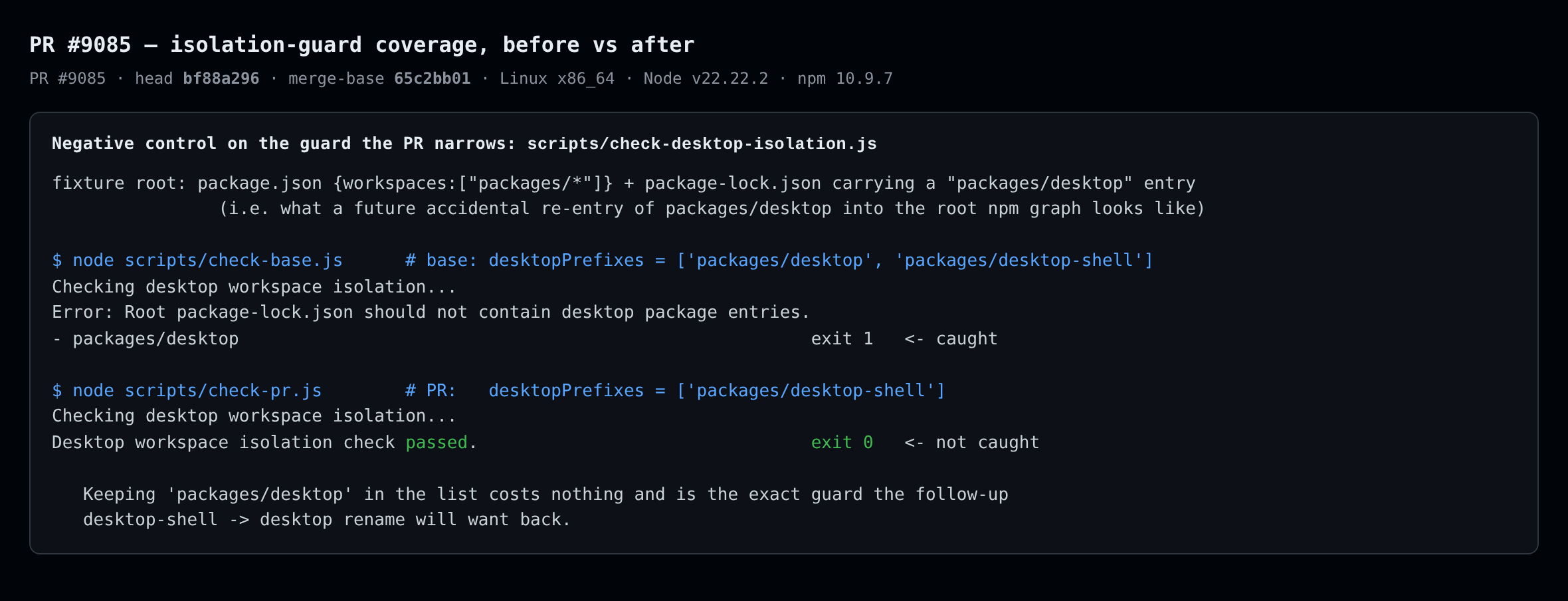This screenshot has height=601, width=1568.
Task: Click the PR #9085 title heading
Action: coord(361,45)
